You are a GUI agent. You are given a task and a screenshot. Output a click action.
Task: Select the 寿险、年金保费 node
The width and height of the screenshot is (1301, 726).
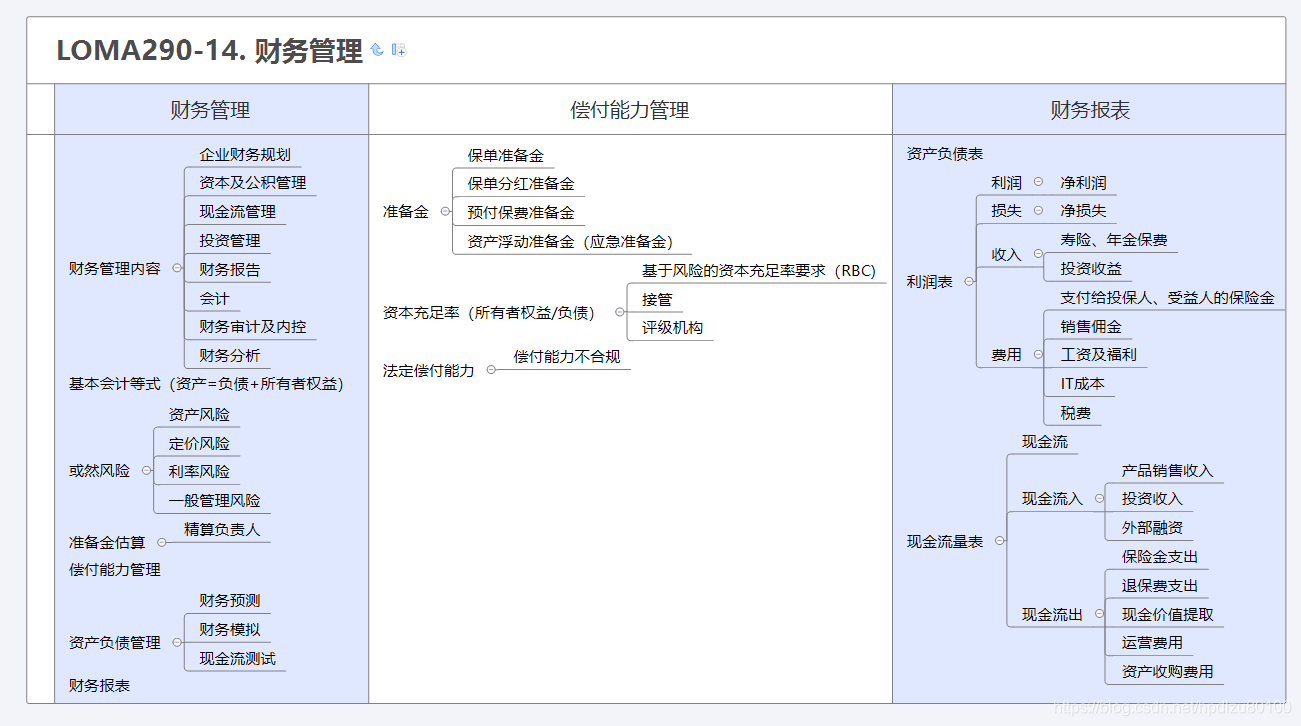(1114, 241)
